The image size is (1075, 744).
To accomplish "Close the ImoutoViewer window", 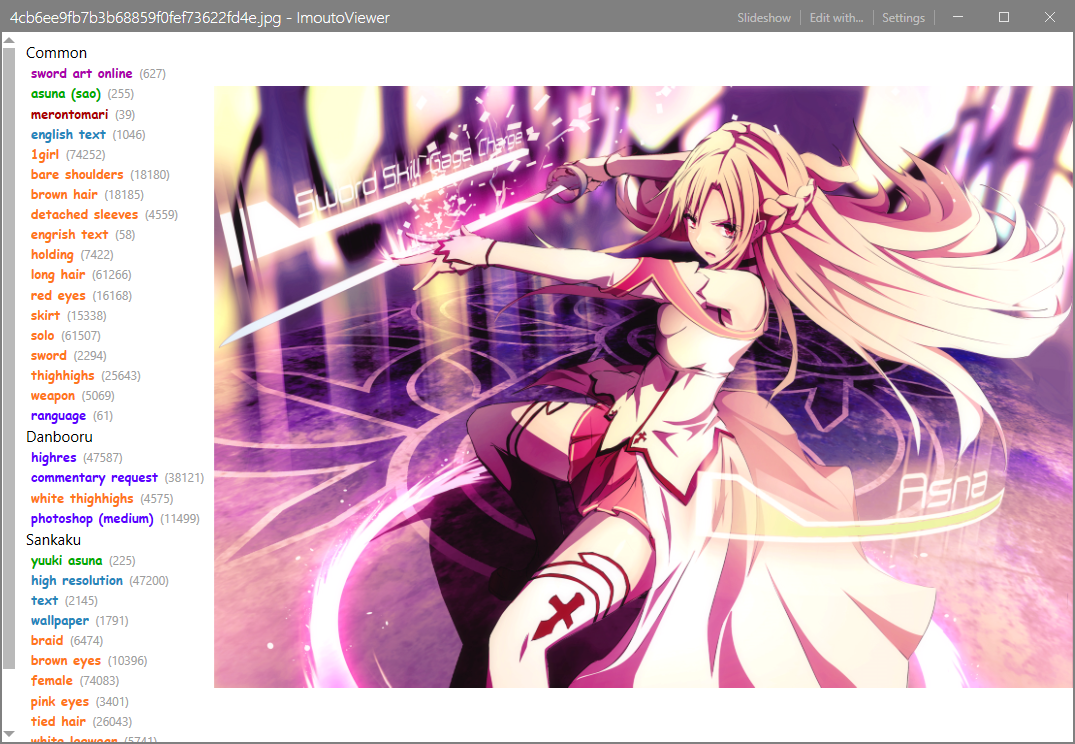I will coord(1050,17).
